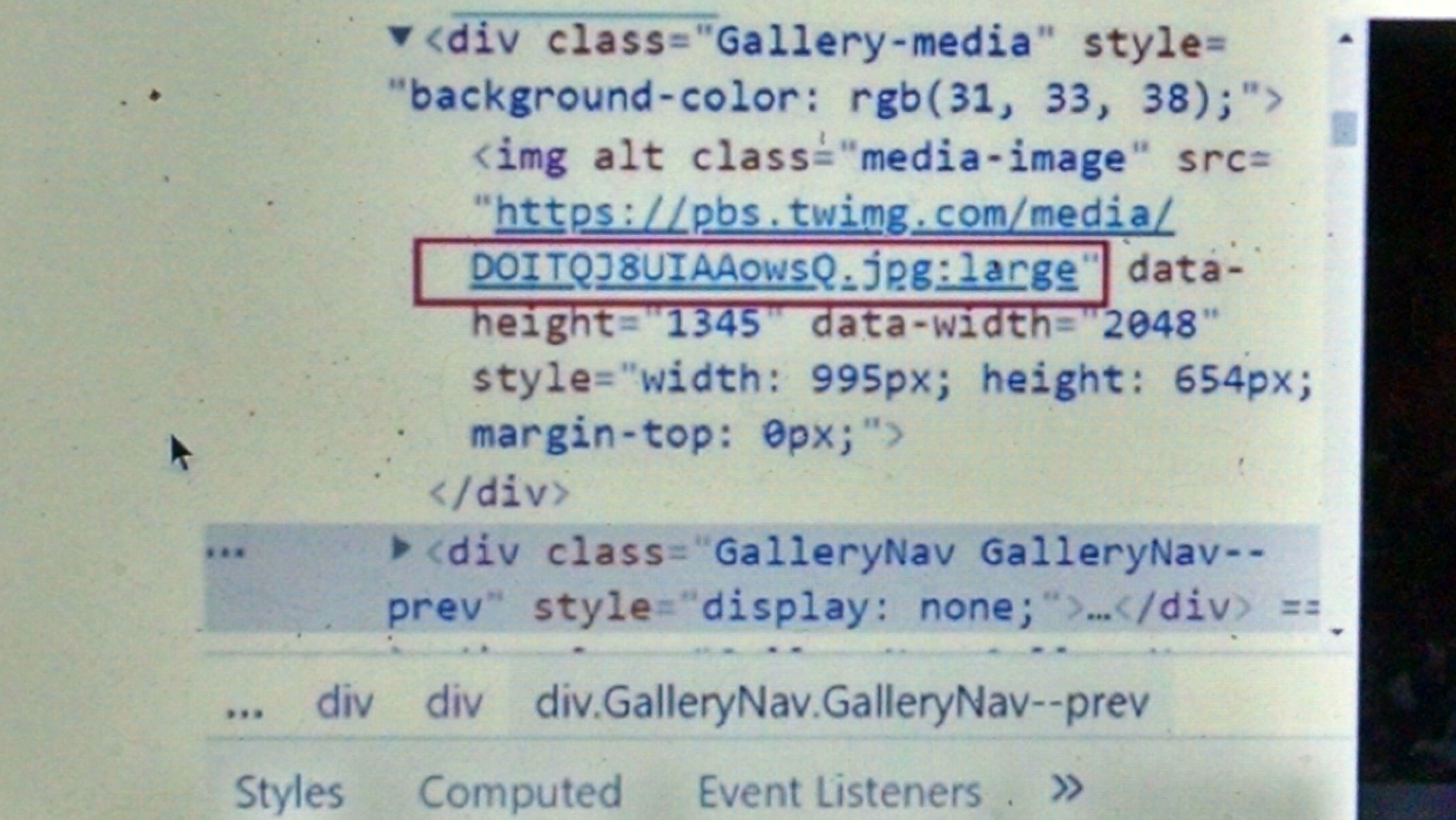This screenshot has width=1456, height=820.
Task: Select the closing div tag line
Action: click(x=499, y=493)
